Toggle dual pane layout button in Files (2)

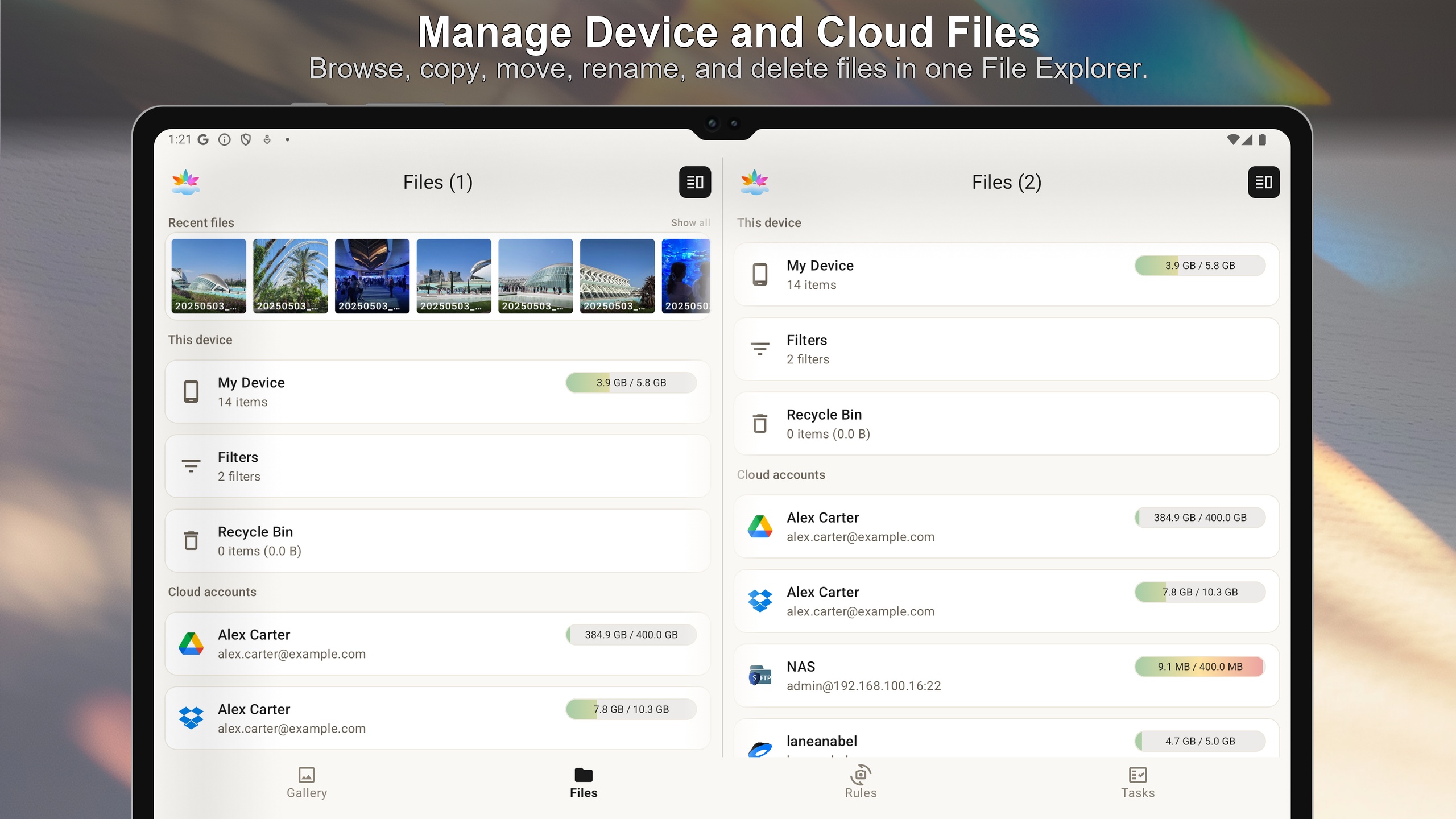tap(1264, 182)
